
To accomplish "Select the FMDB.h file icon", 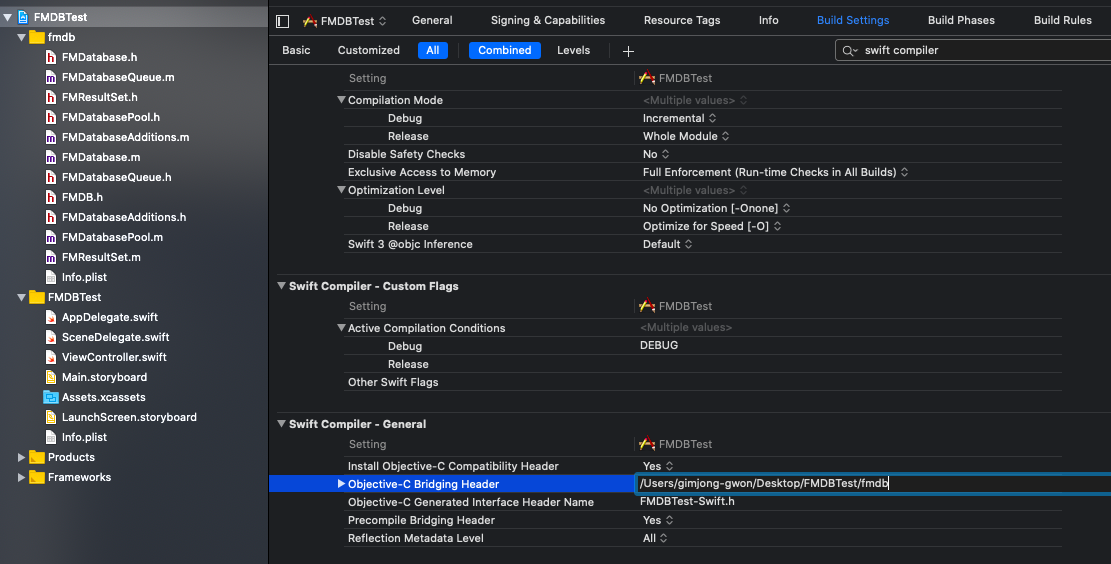I will 51,197.
